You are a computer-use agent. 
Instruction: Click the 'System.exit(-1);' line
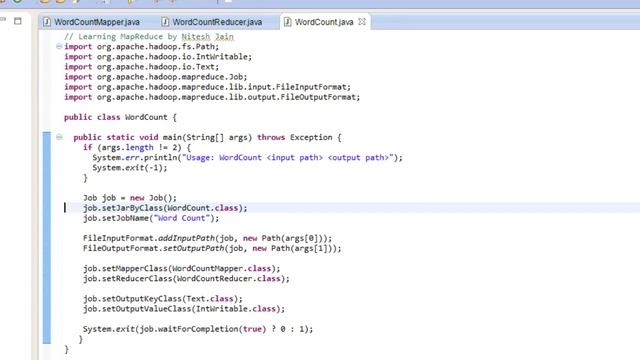130,168
